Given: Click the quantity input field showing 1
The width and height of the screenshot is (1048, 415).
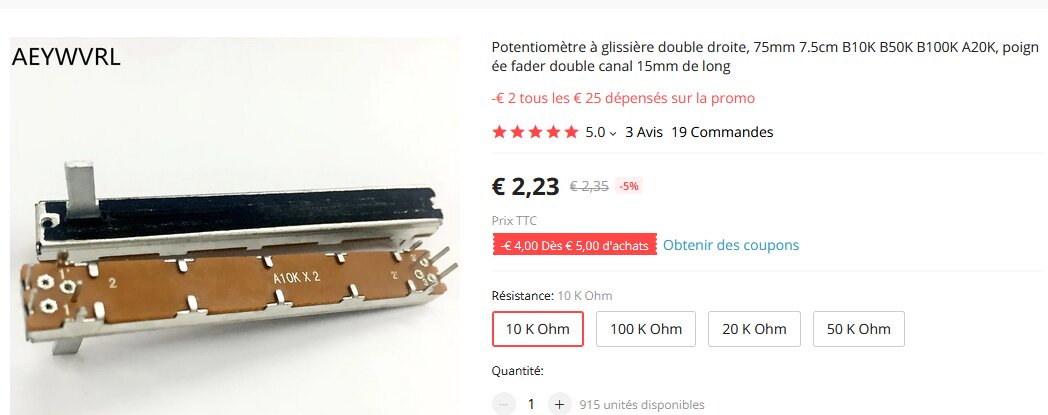Looking at the screenshot, I should [531, 404].
